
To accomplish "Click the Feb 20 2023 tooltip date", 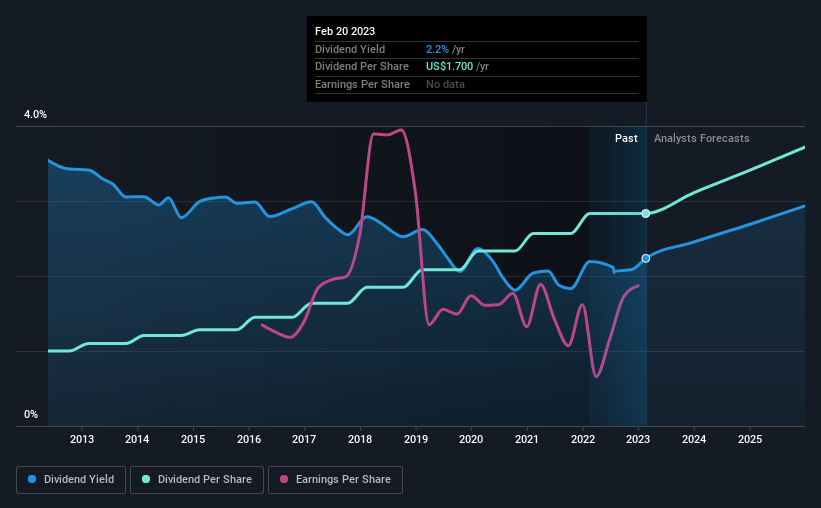I will pos(345,31).
